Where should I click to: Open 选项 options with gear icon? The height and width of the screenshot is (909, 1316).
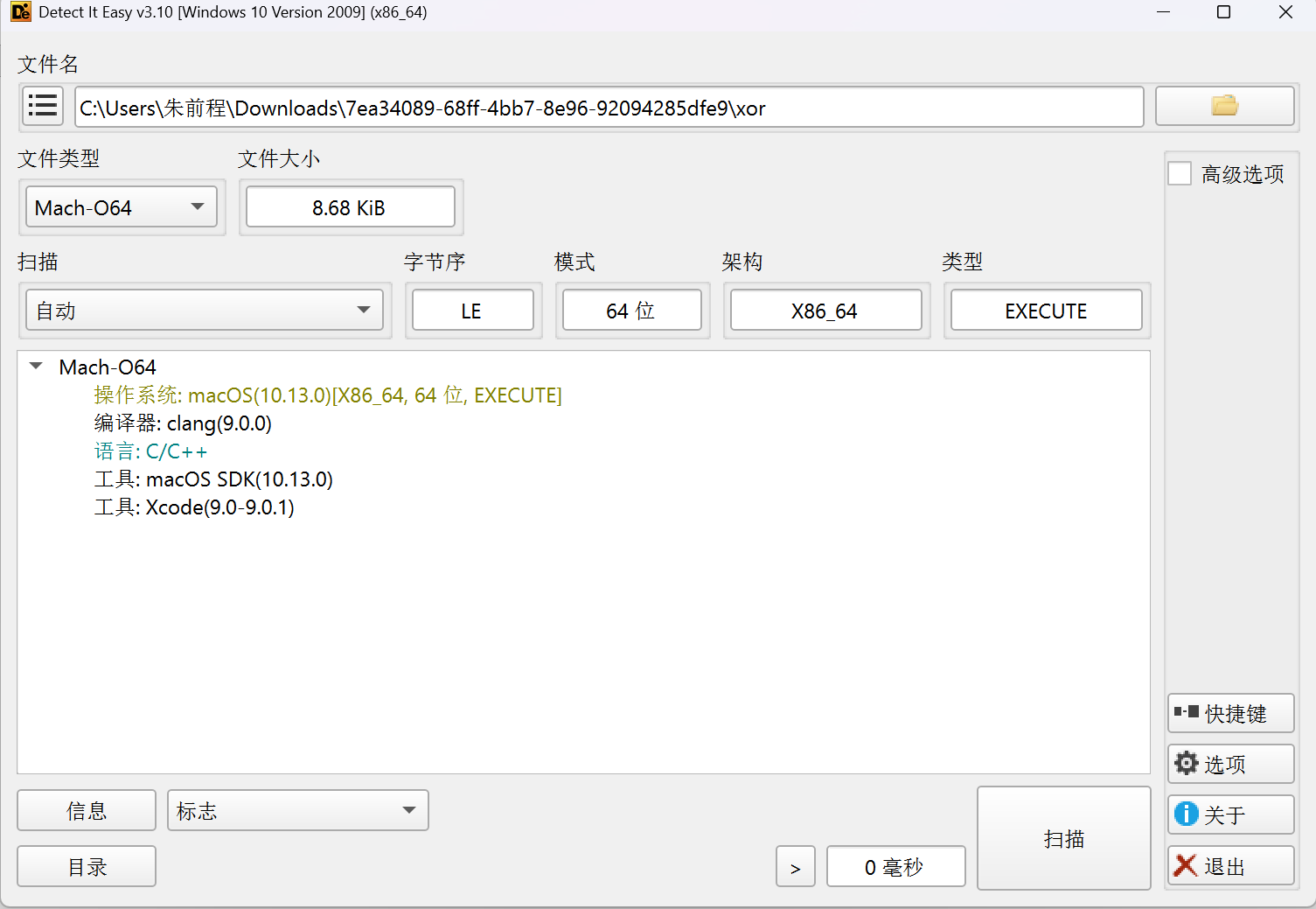(1230, 764)
